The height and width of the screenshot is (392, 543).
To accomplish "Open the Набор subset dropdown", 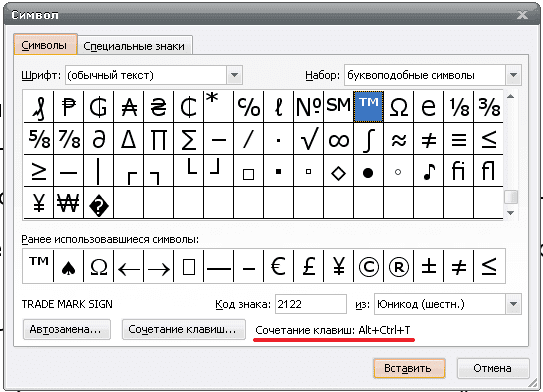I will pyautogui.click(x=513, y=75).
